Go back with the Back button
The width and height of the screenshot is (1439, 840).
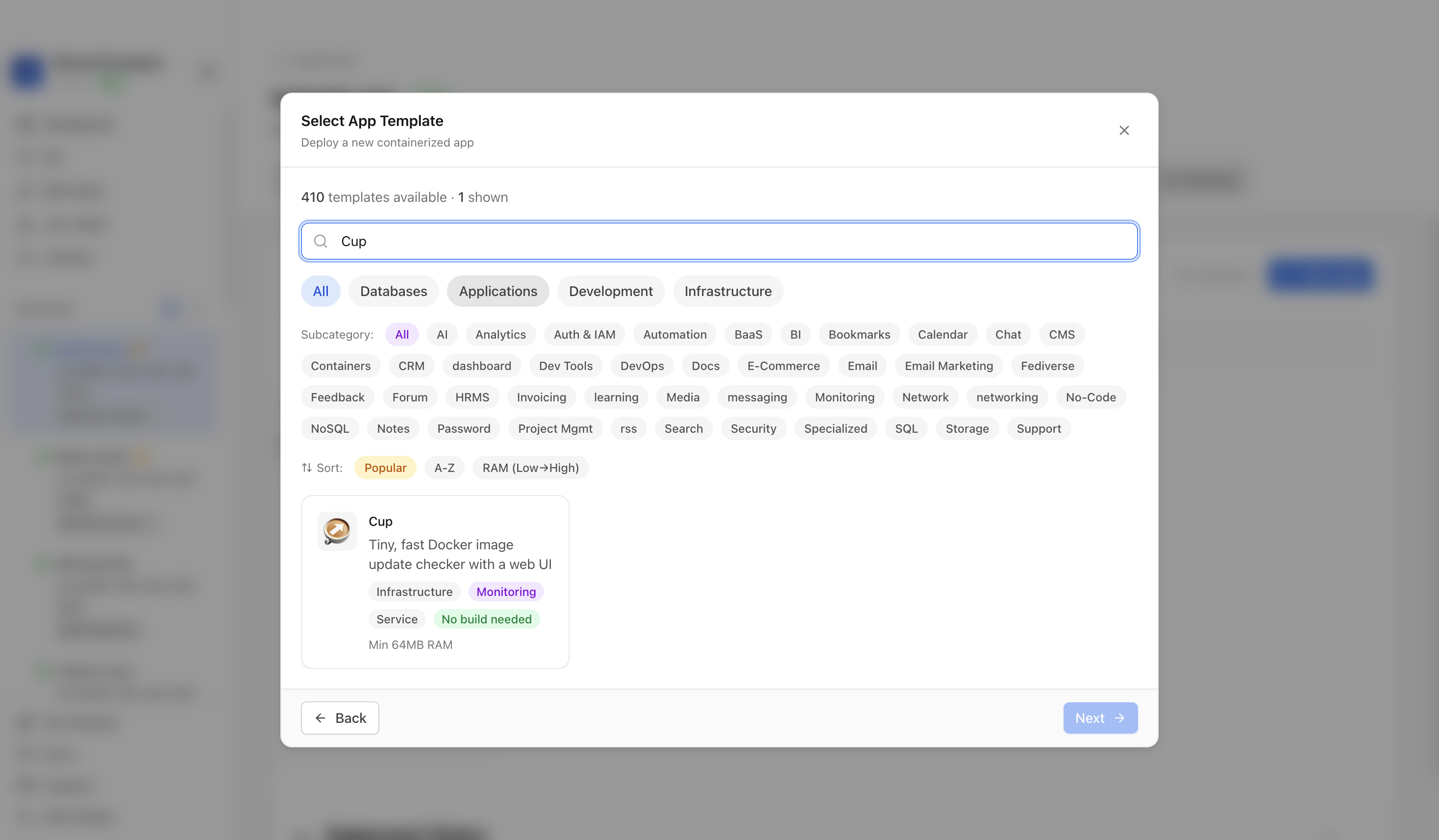coord(340,718)
